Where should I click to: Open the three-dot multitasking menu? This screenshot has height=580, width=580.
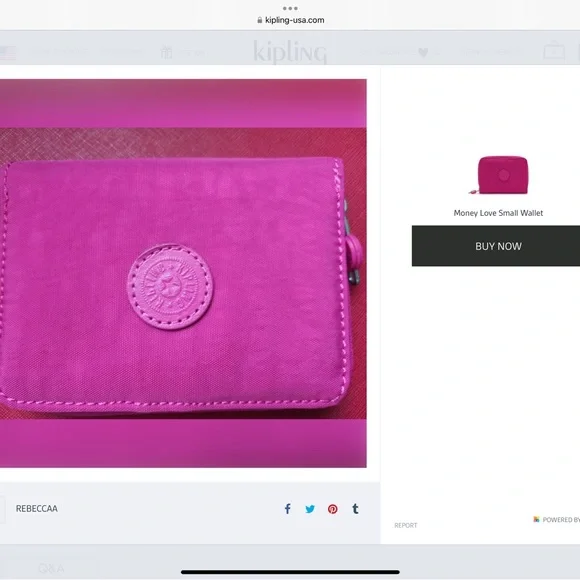[290, 8]
